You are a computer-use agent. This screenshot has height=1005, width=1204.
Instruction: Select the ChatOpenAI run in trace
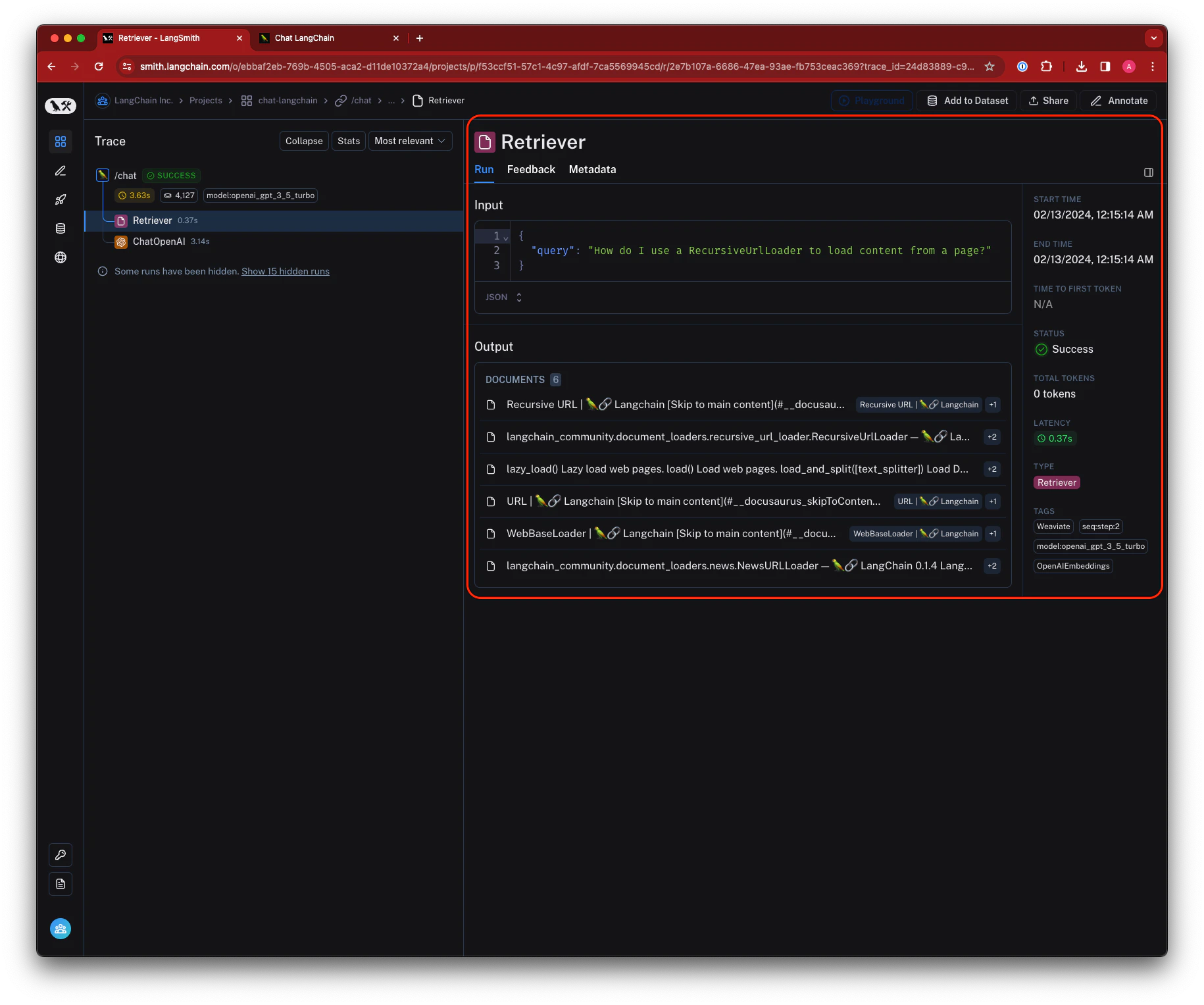(274, 242)
